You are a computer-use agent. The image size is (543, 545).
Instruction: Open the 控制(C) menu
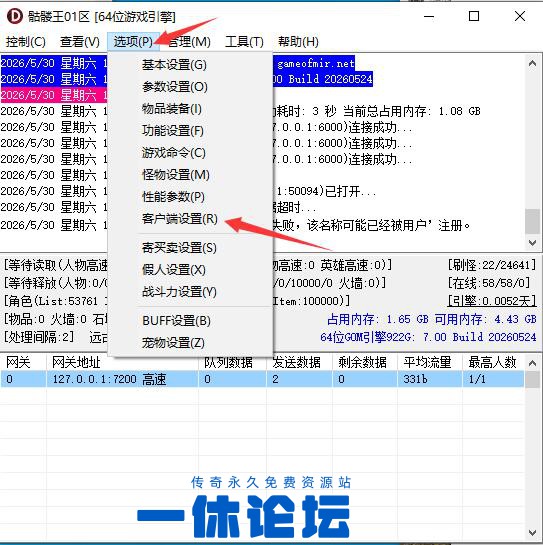pyautogui.click(x=25, y=42)
